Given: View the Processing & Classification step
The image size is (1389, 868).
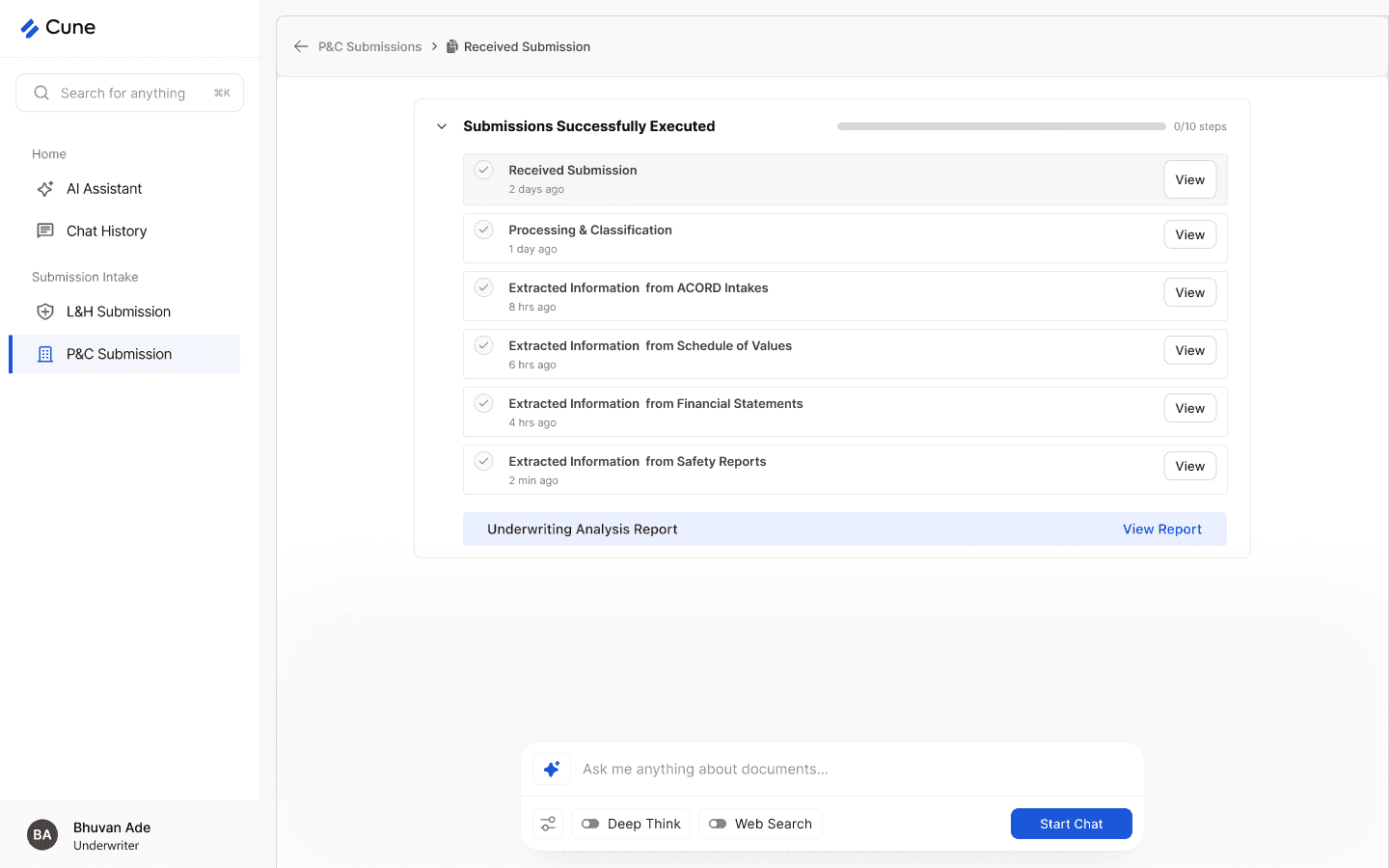Looking at the screenshot, I should coord(1189,234).
